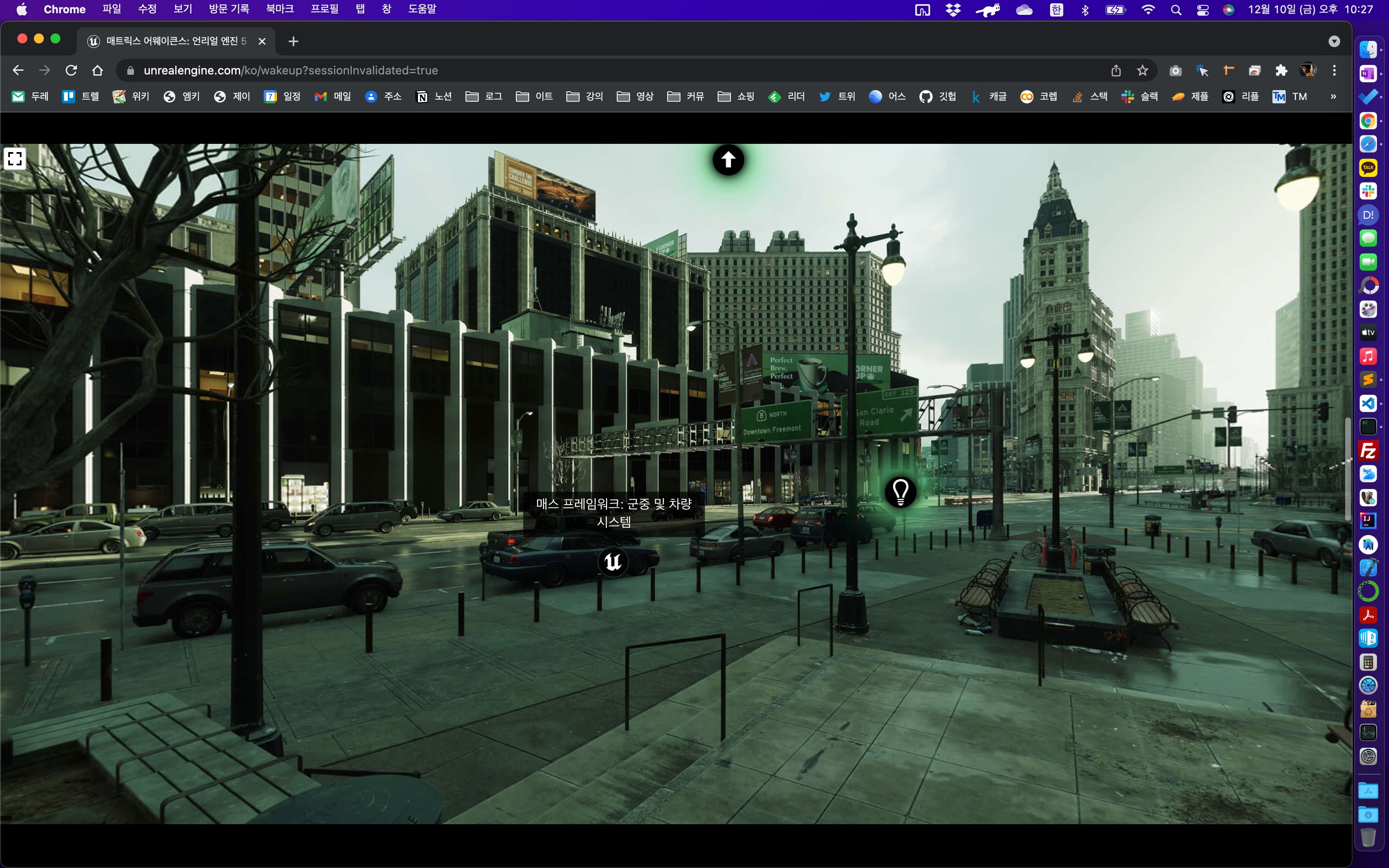Click the share page icon in address bar
The width and height of the screenshot is (1389, 868).
1116,70
